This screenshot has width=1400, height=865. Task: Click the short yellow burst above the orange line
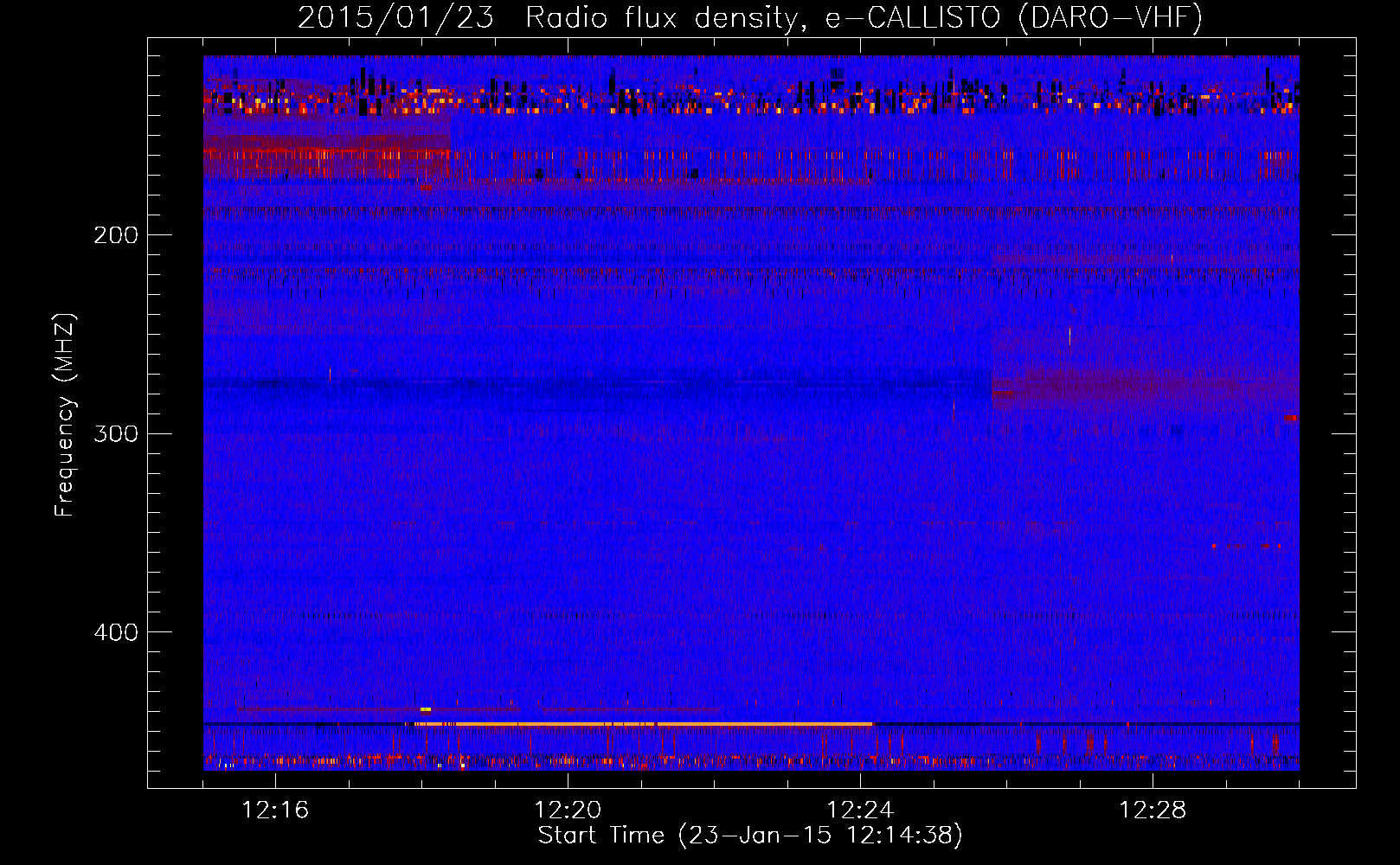pyautogui.click(x=425, y=709)
